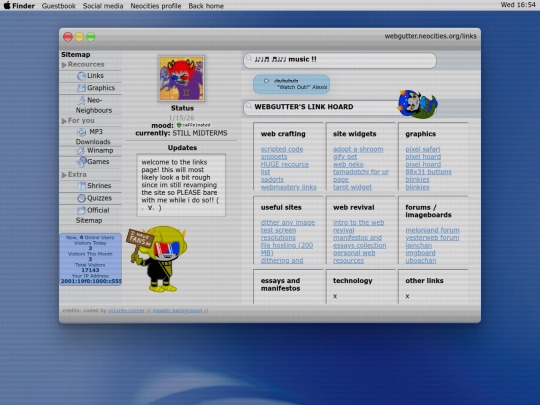Open the HUGE recource list link
The image size is (540, 405).
pos(284,168)
